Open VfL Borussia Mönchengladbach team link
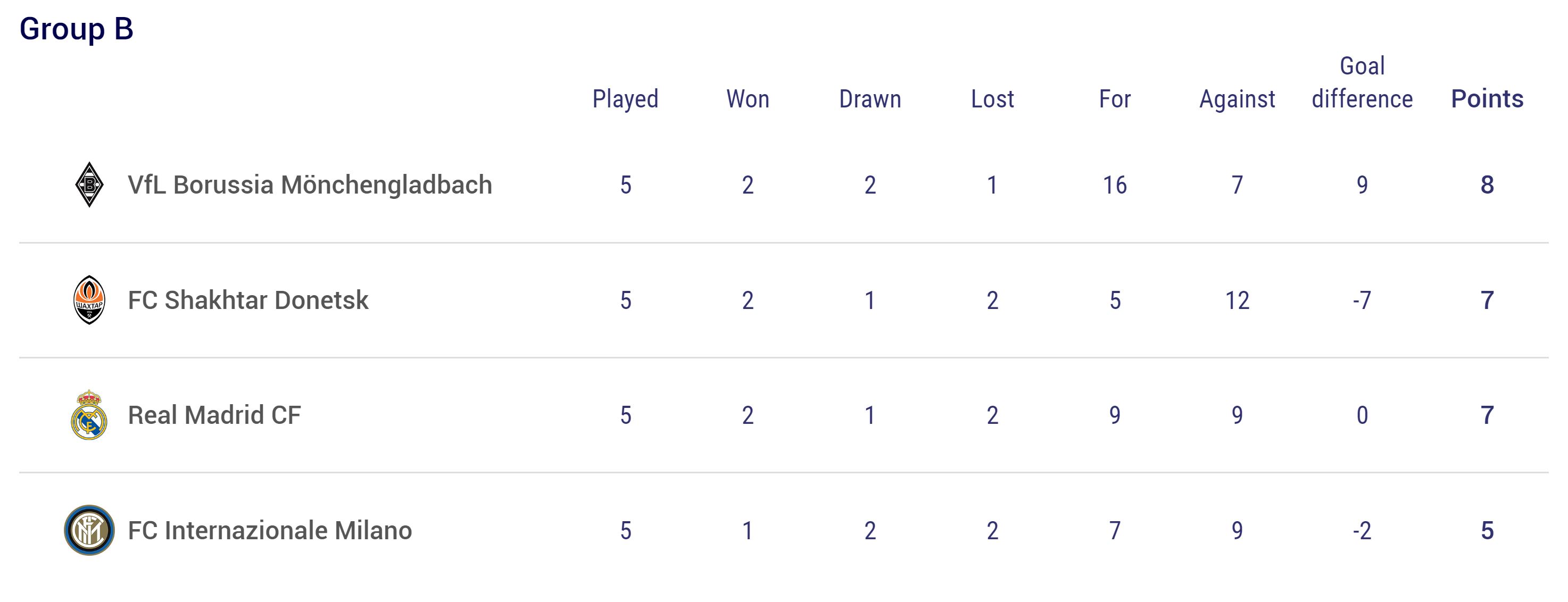1568x602 pixels. [310, 185]
